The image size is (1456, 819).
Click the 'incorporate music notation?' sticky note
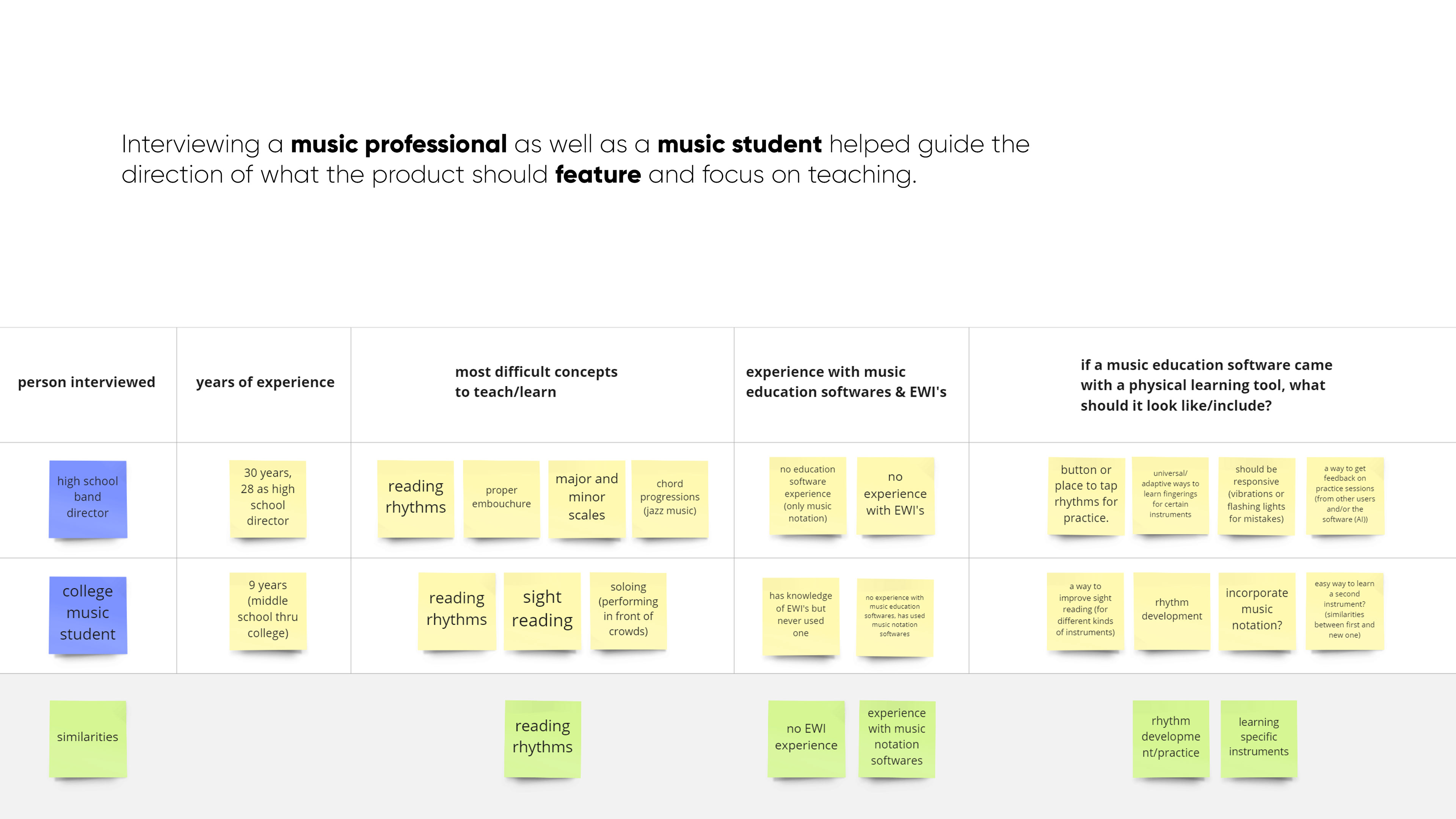[1257, 610]
